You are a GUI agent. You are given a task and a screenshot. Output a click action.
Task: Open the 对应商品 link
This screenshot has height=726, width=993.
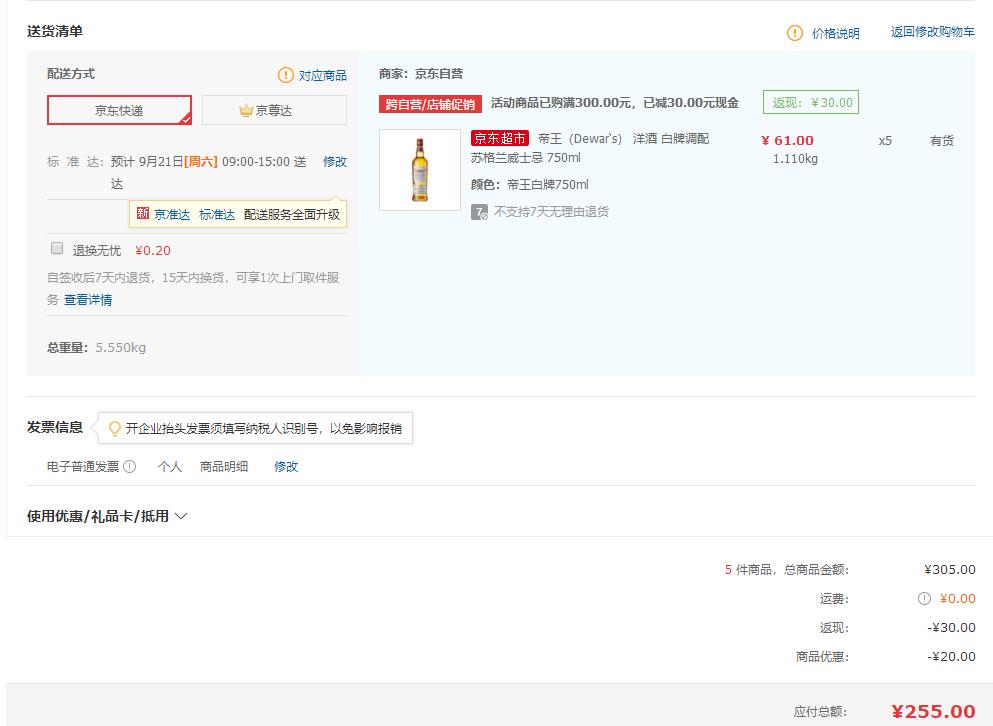tap(322, 75)
